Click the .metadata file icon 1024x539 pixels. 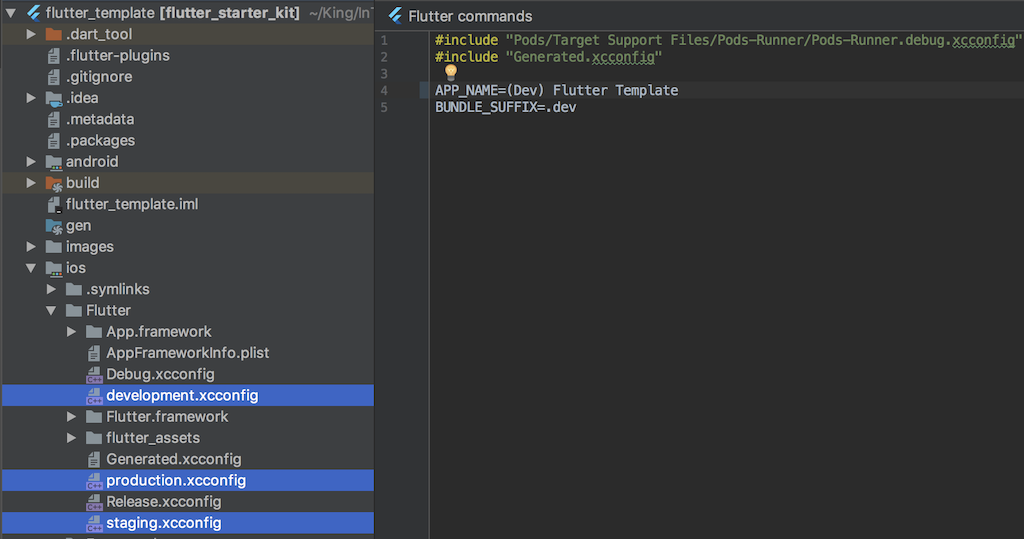click(x=54, y=120)
